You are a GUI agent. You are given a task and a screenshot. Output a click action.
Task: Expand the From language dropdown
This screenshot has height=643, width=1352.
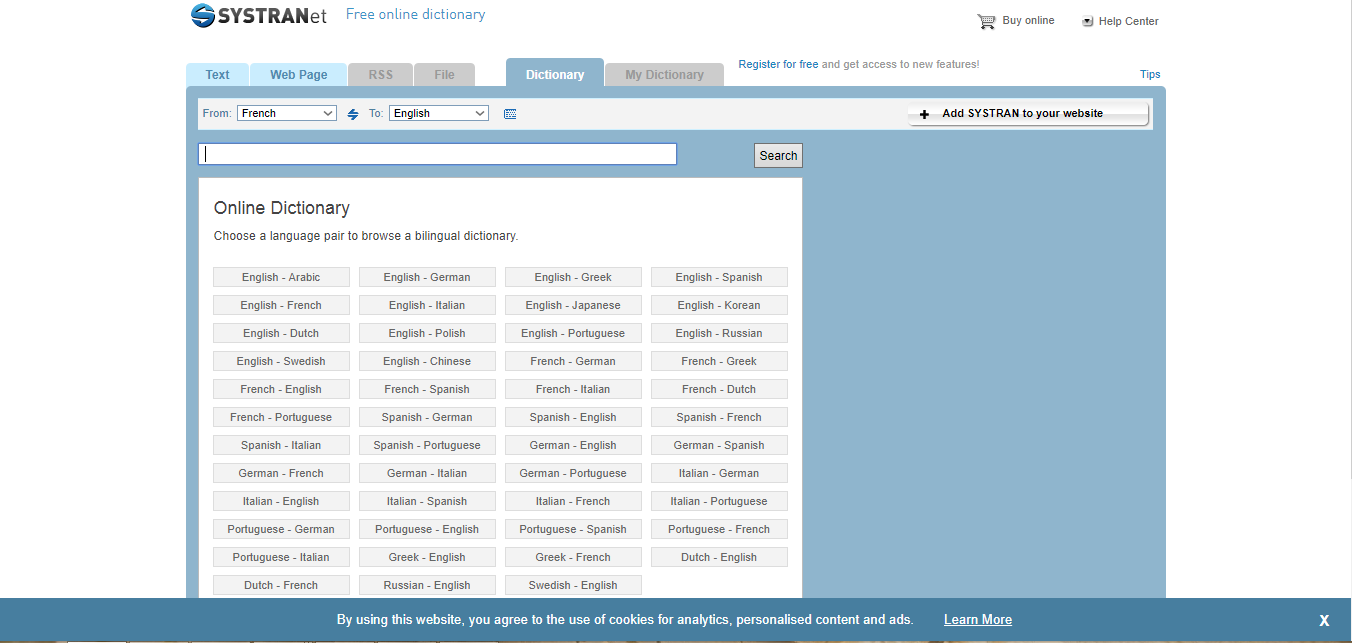[x=287, y=113]
